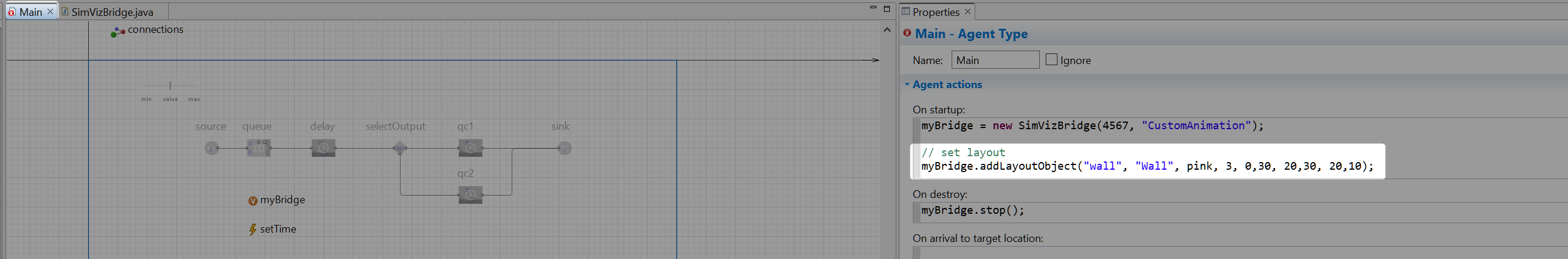Click the slider control on canvas
Viewport: 1568px width, 259px height.
171,86
